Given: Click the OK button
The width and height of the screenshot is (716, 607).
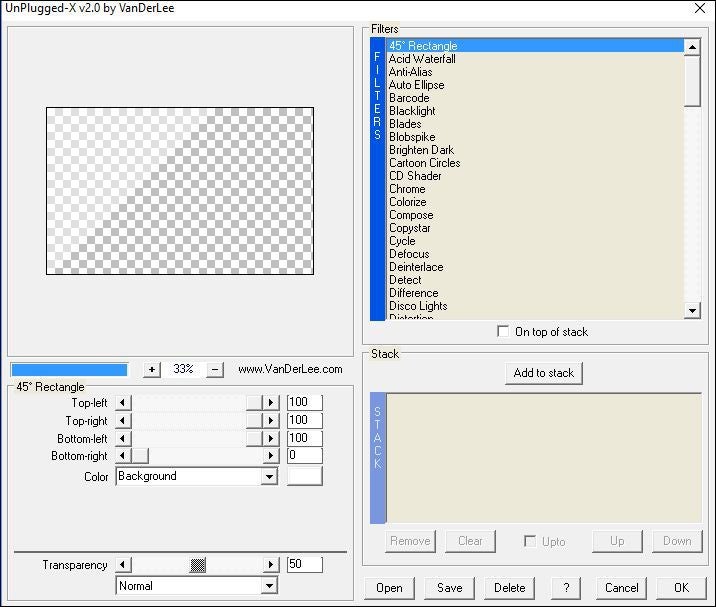Looking at the screenshot, I should tap(681, 588).
